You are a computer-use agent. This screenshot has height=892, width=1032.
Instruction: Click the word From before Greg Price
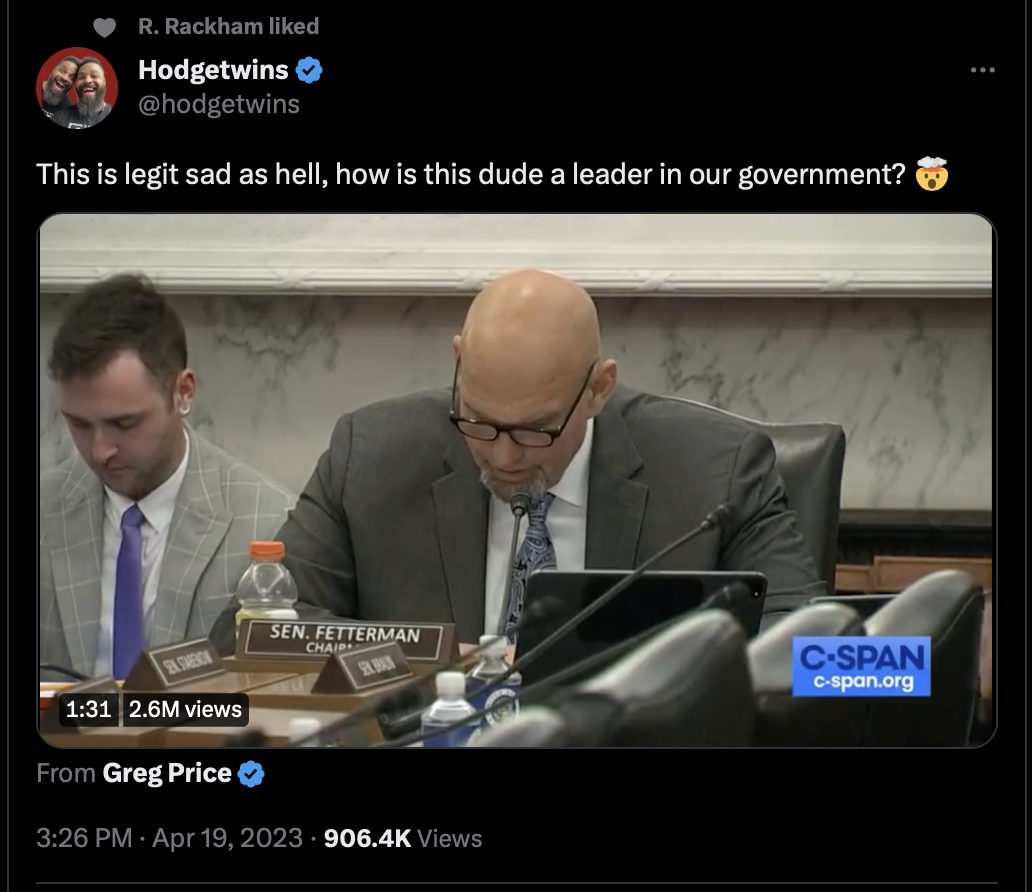pos(66,774)
